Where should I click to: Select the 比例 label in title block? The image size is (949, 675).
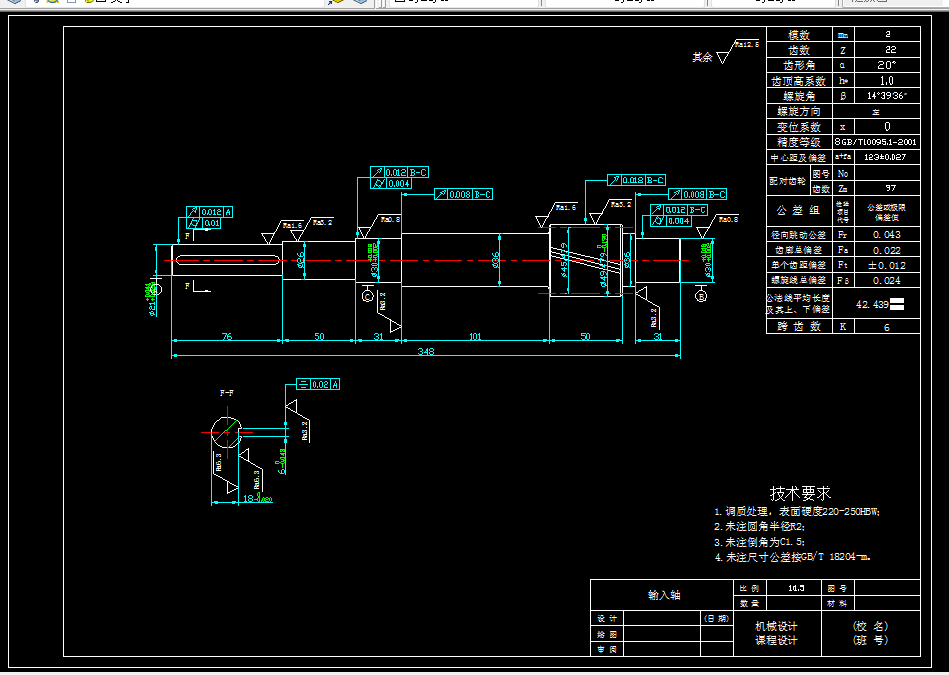[x=749, y=588]
